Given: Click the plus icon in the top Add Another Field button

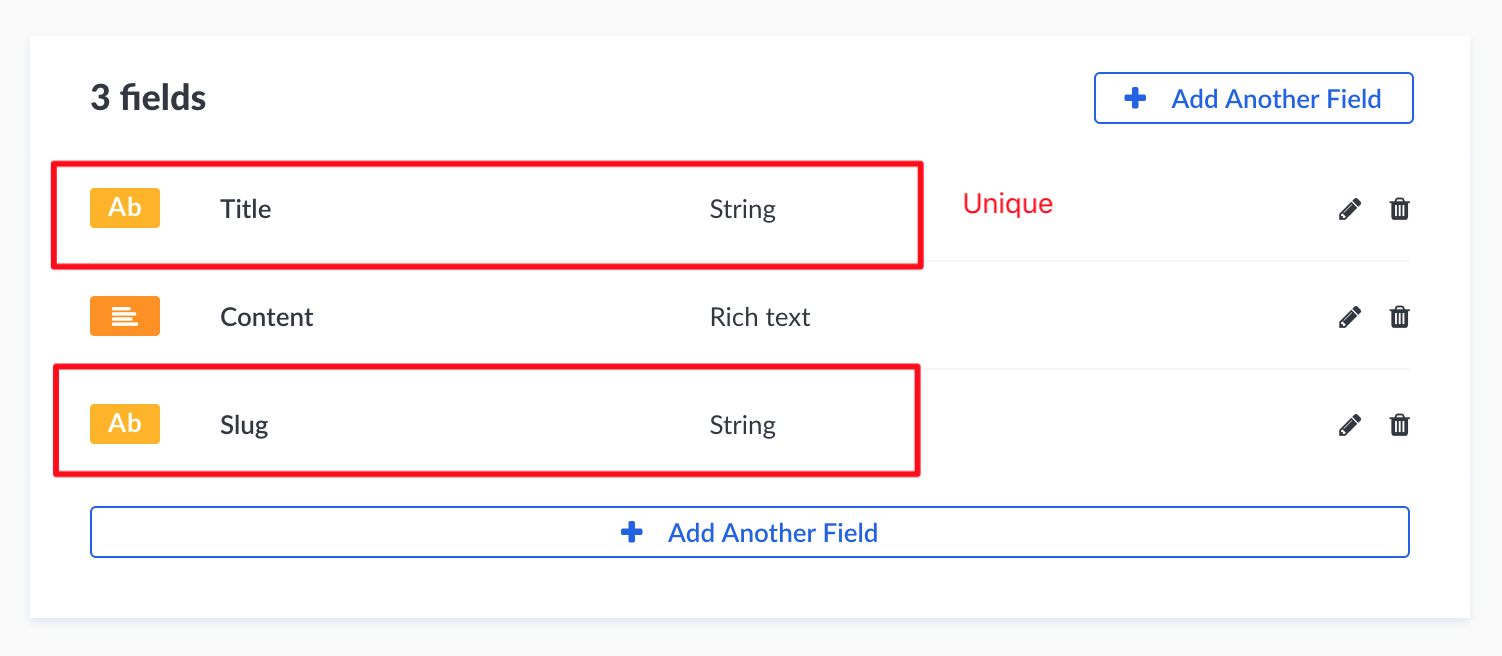Looking at the screenshot, I should [x=1134, y=98].
